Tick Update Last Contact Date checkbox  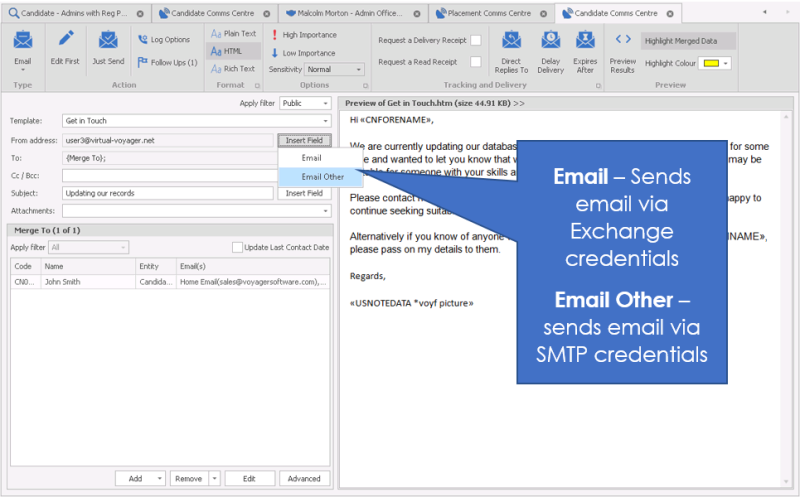click(237, 247)
